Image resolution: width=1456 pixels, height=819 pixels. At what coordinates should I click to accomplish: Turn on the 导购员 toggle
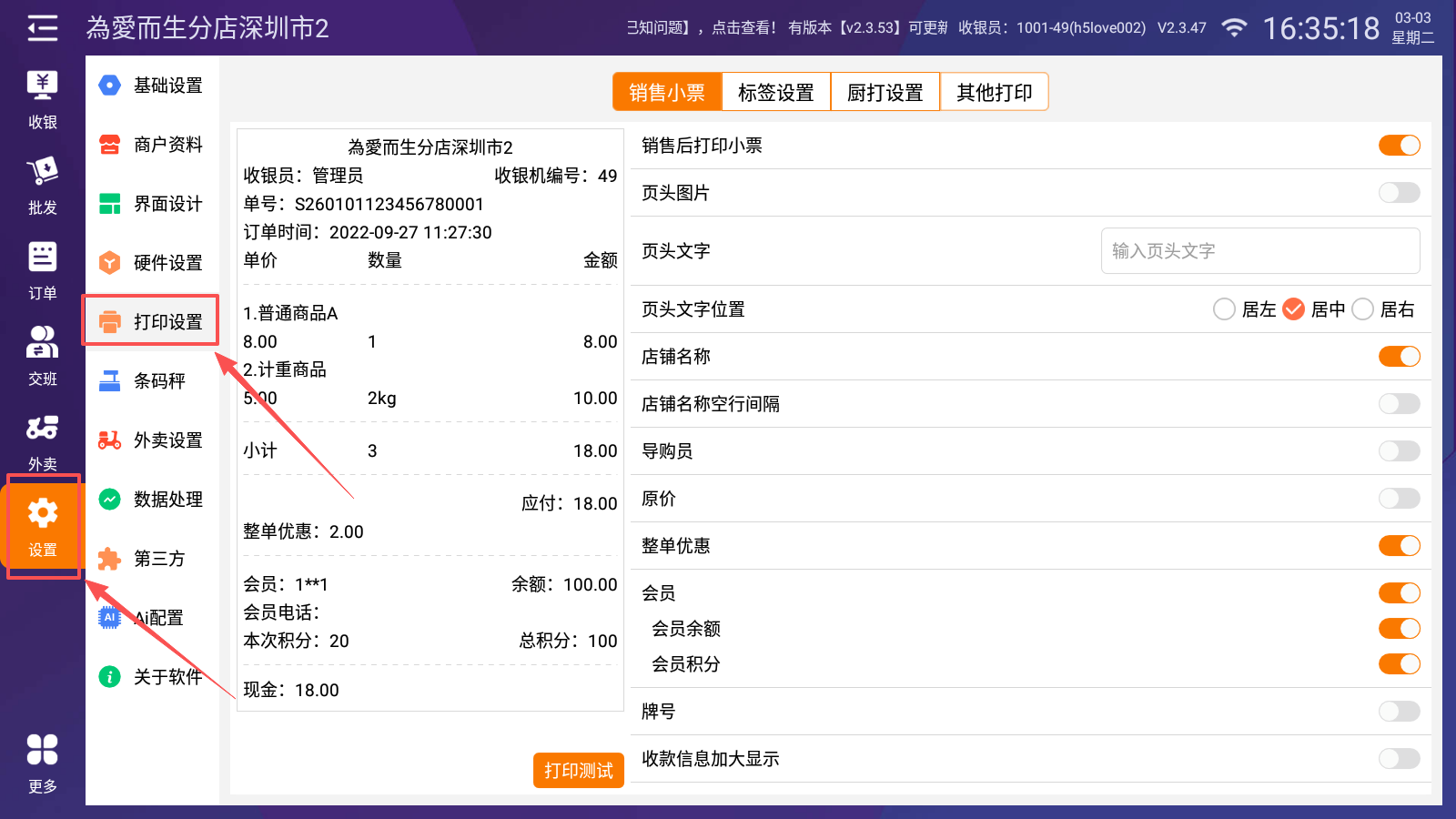pyautogui.click(x=1399, y=451)
